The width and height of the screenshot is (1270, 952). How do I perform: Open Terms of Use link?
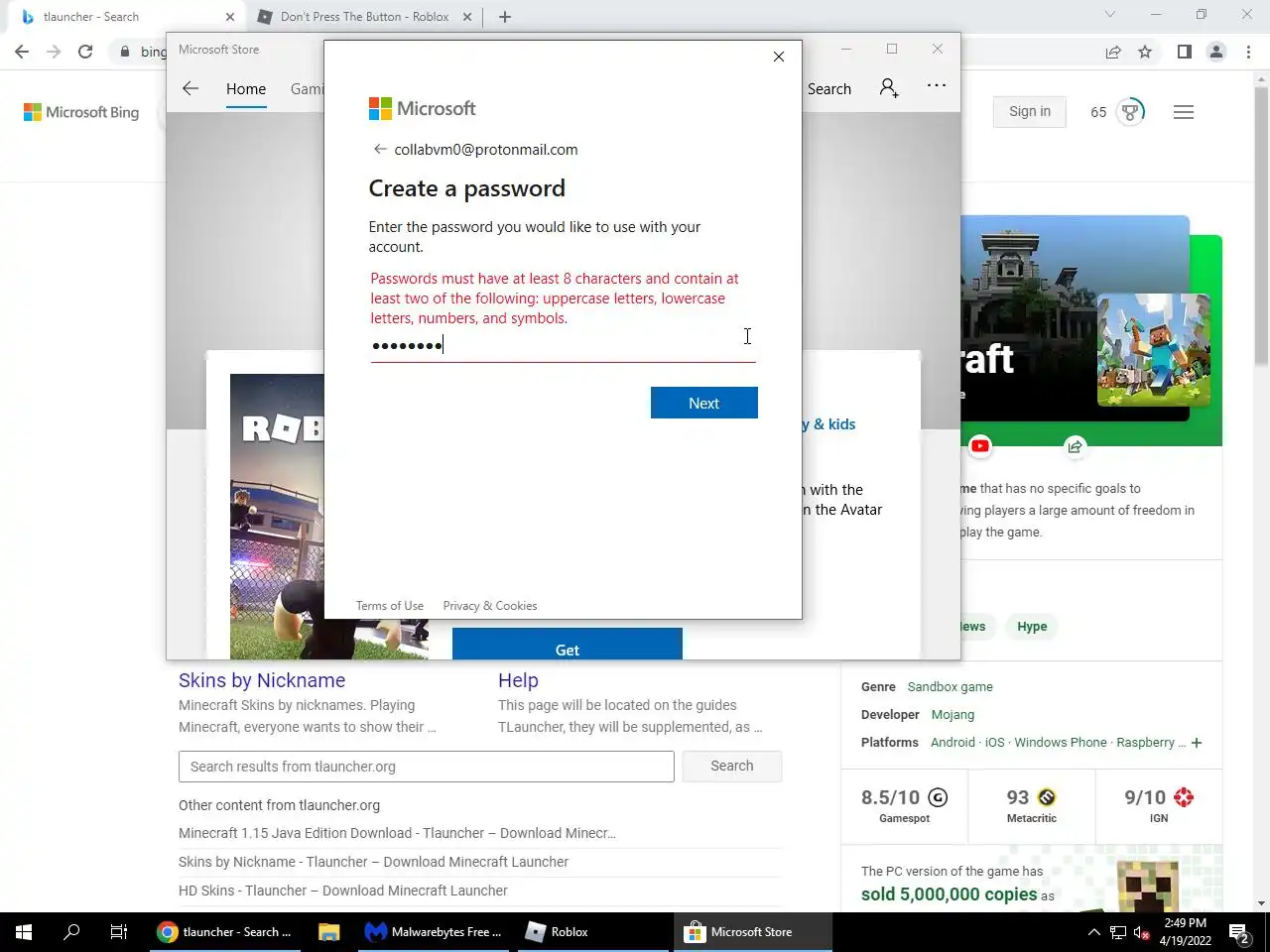390,606
